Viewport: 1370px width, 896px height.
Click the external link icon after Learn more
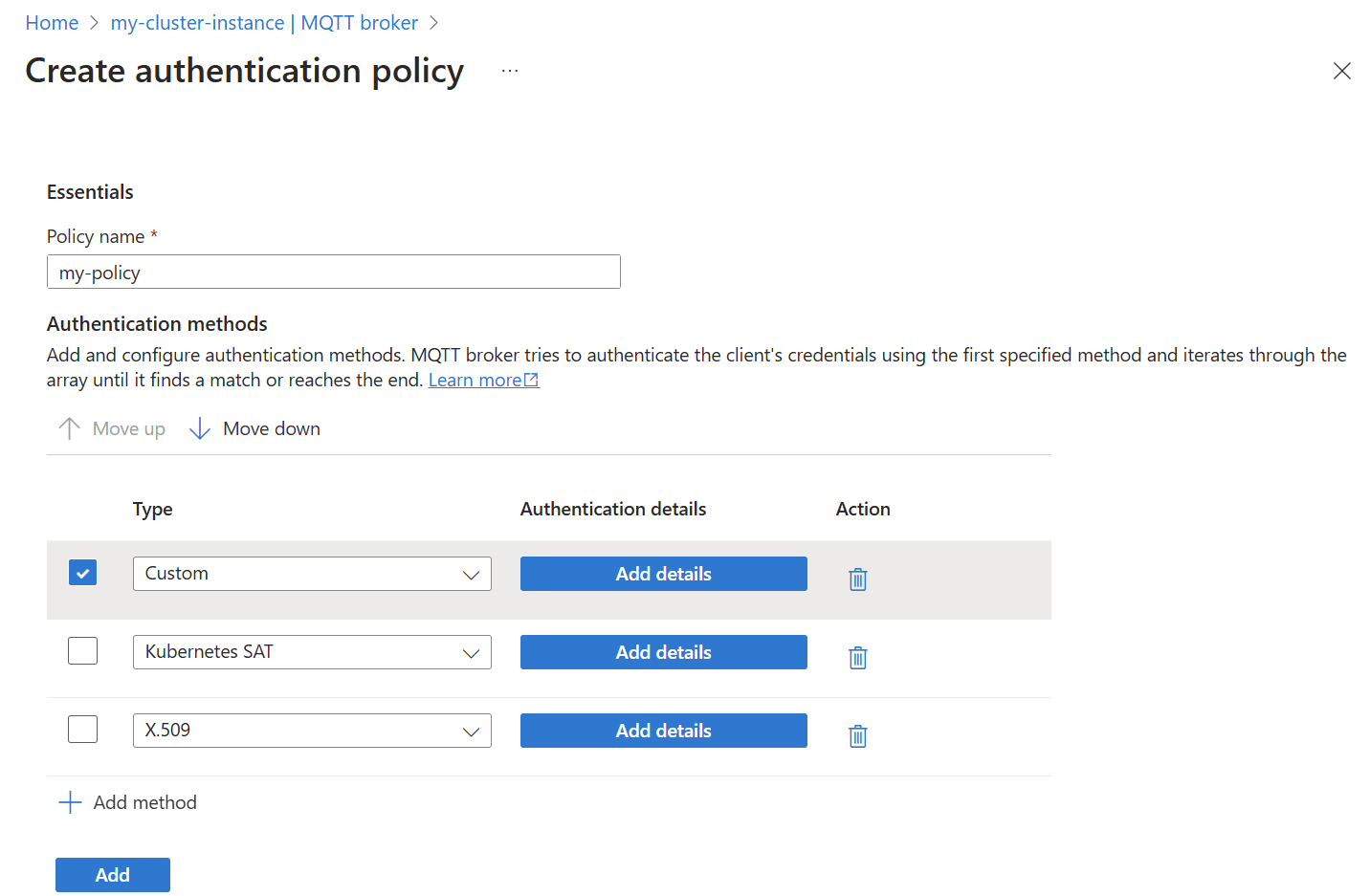point(532,379)
